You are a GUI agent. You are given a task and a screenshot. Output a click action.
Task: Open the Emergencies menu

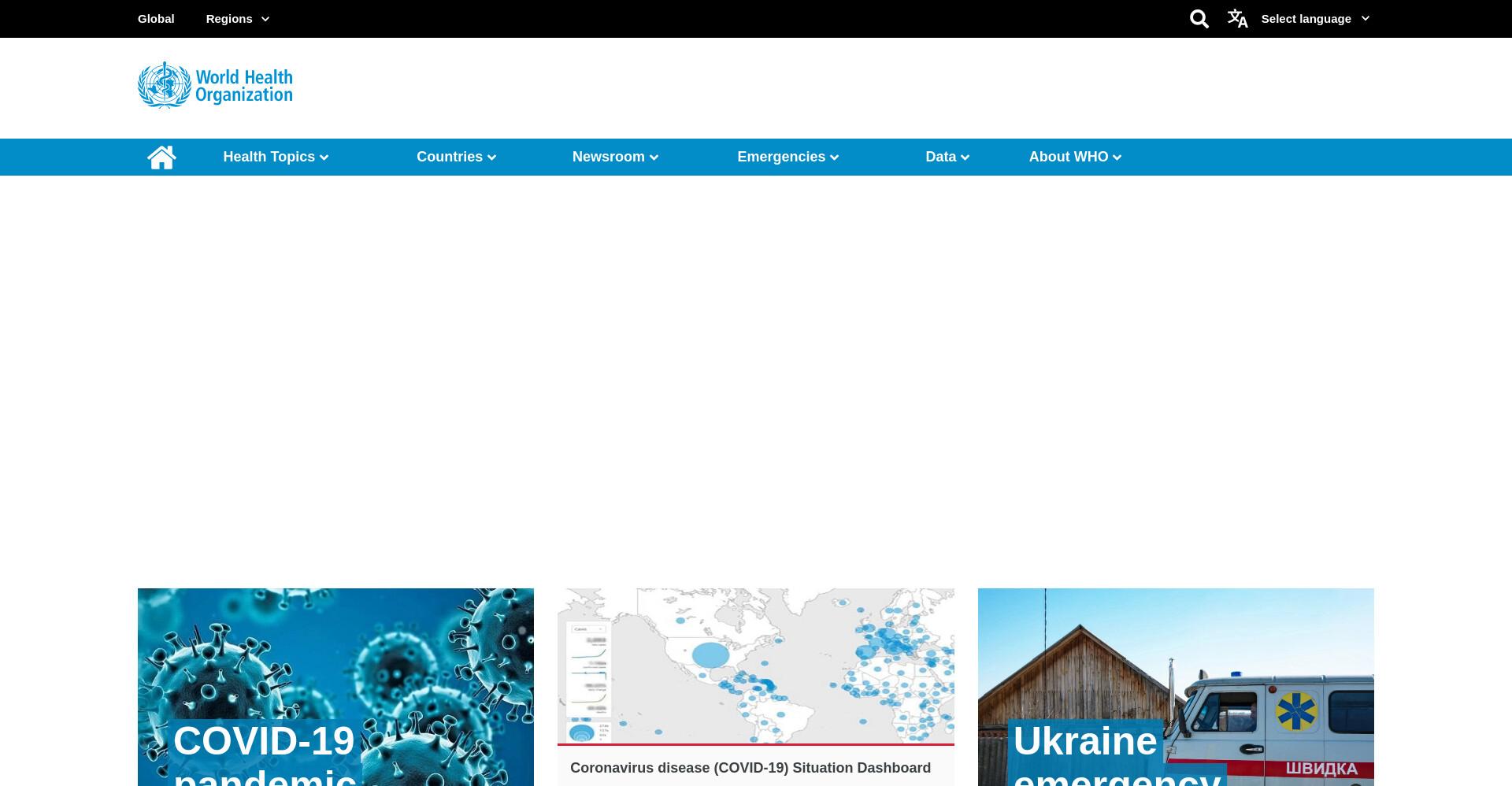[x=788, y=157]
